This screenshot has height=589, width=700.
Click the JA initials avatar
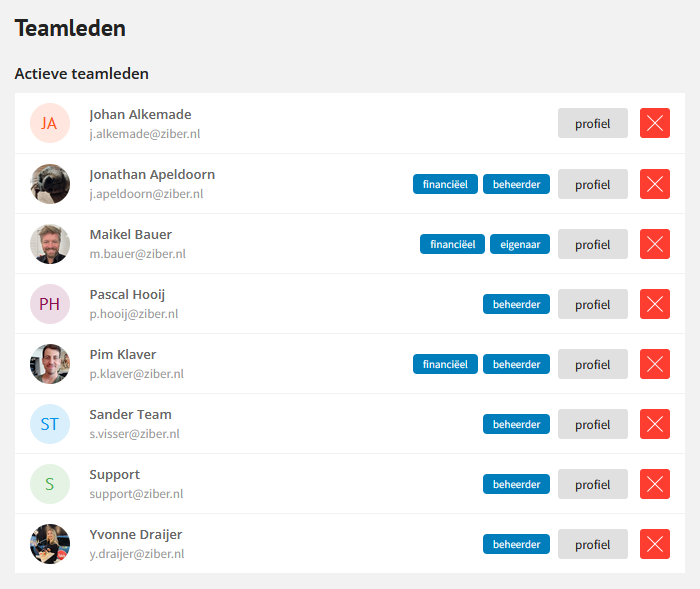(50, 123)
